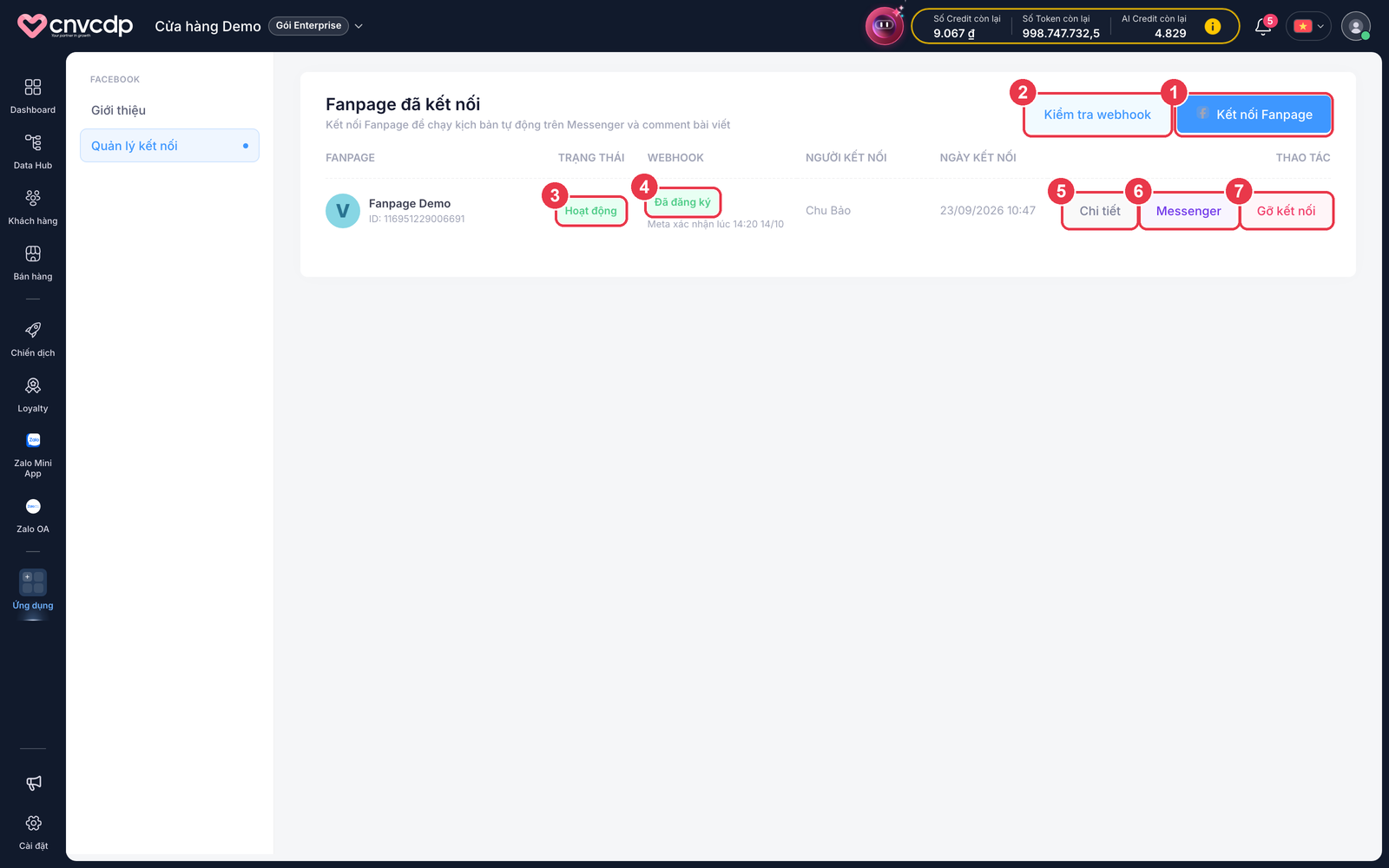Select Ứng dụng apps icon
Viewport: 1389px width, 868px height.
coord(33,582)
